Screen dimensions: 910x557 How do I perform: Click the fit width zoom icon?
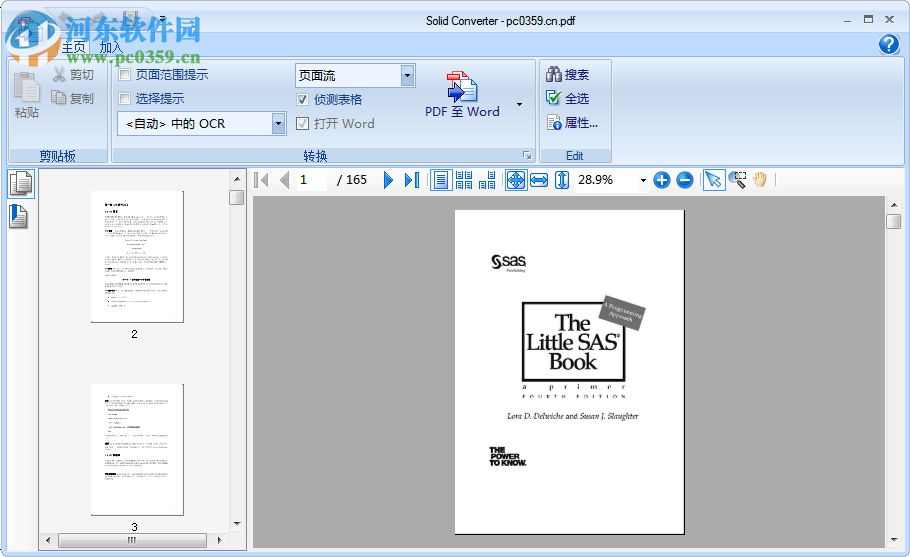click(x=539, y=180)
